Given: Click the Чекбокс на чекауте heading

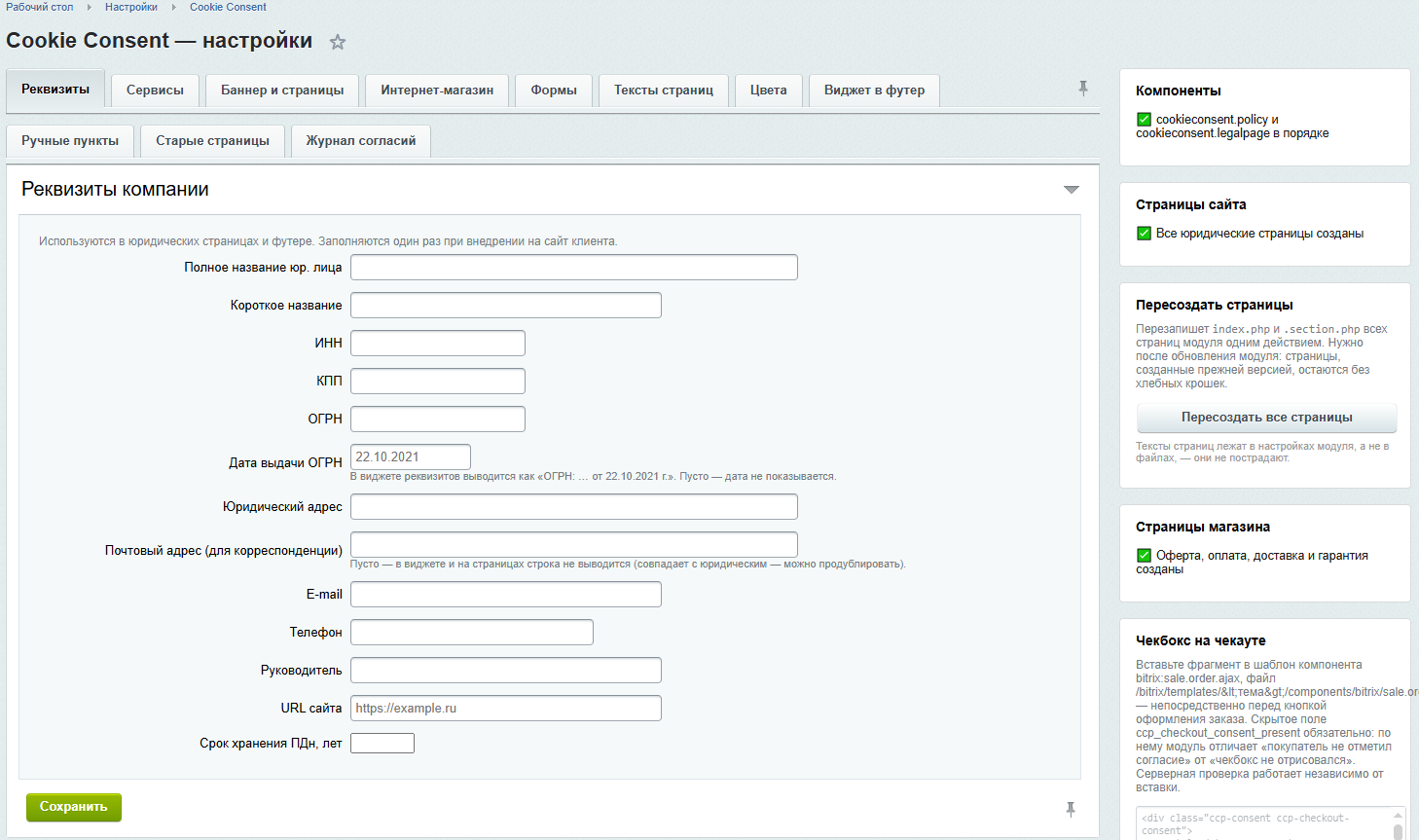Looking at the screenshot, I should [1201, 641].
